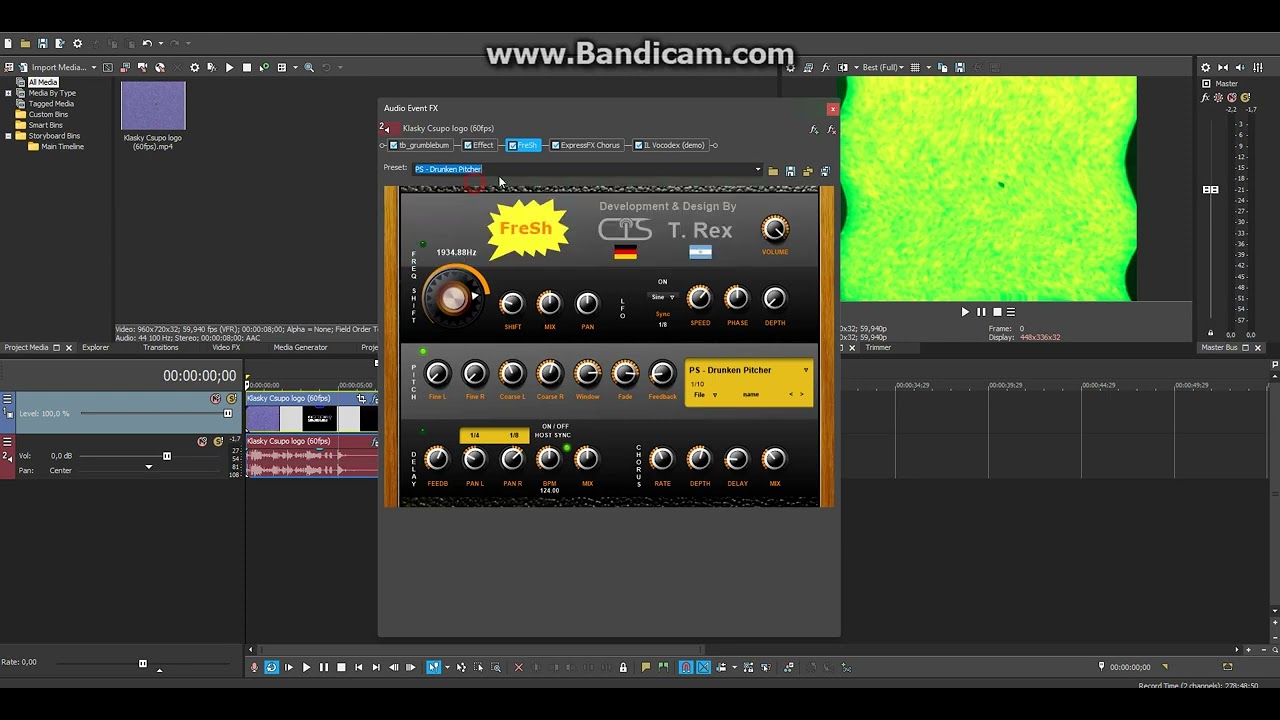Open the PS - Drunken Pitcher preset arrow
The height and width of the screenshot is (720, 1280).
(806, 370)
